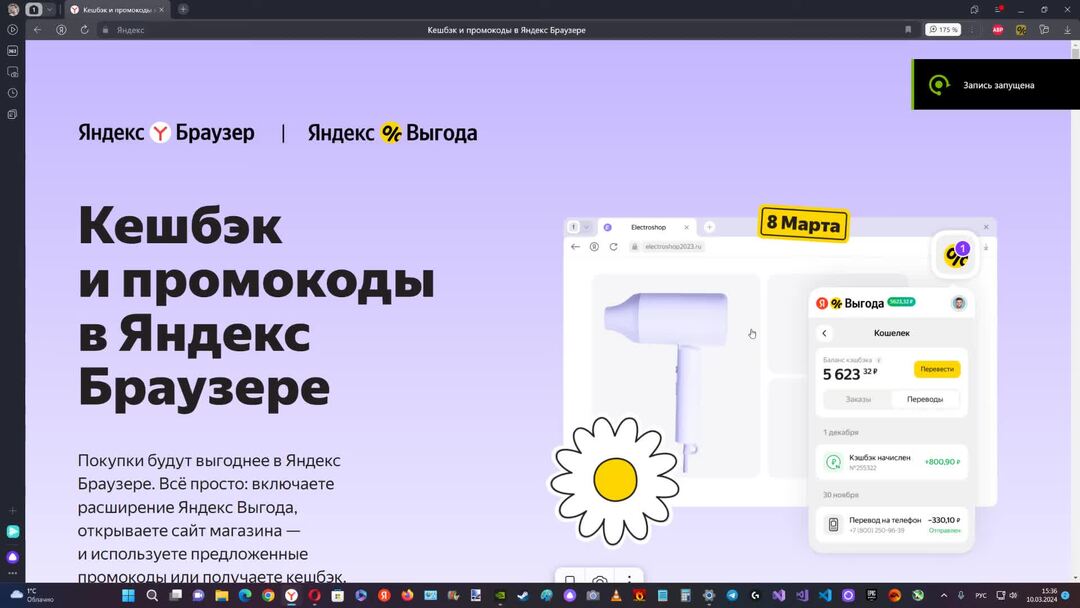
Task: Open the Windows Start button
Action: pos(128,596)
